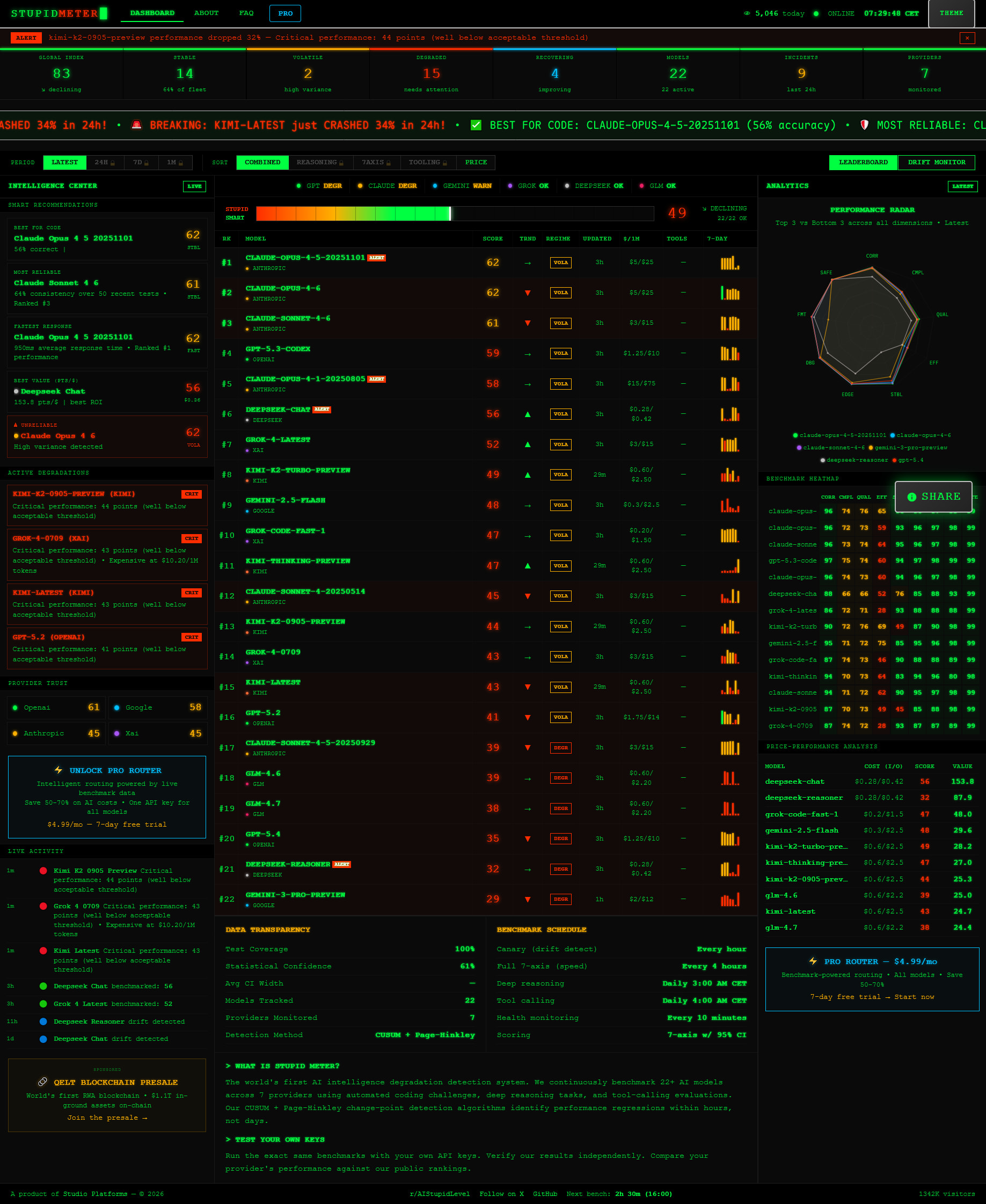
Task: Open the PRO page
Action: point(285,13)
